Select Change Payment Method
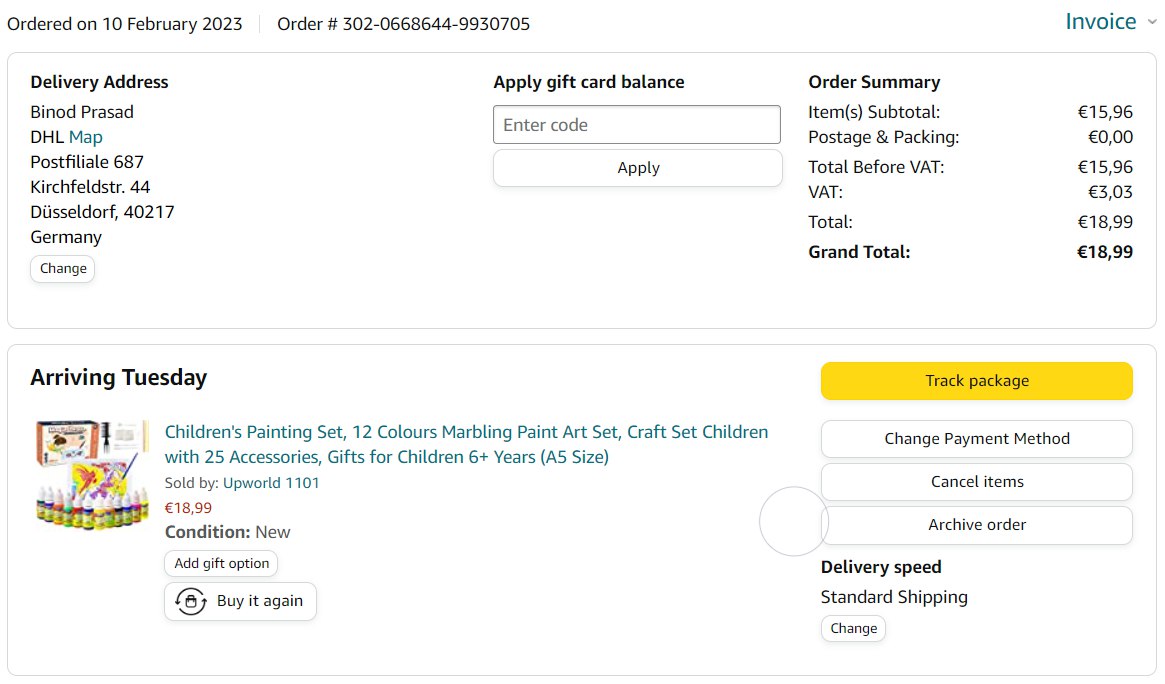The width and height of the screenshot is (1165, 684). click(976, 439)
